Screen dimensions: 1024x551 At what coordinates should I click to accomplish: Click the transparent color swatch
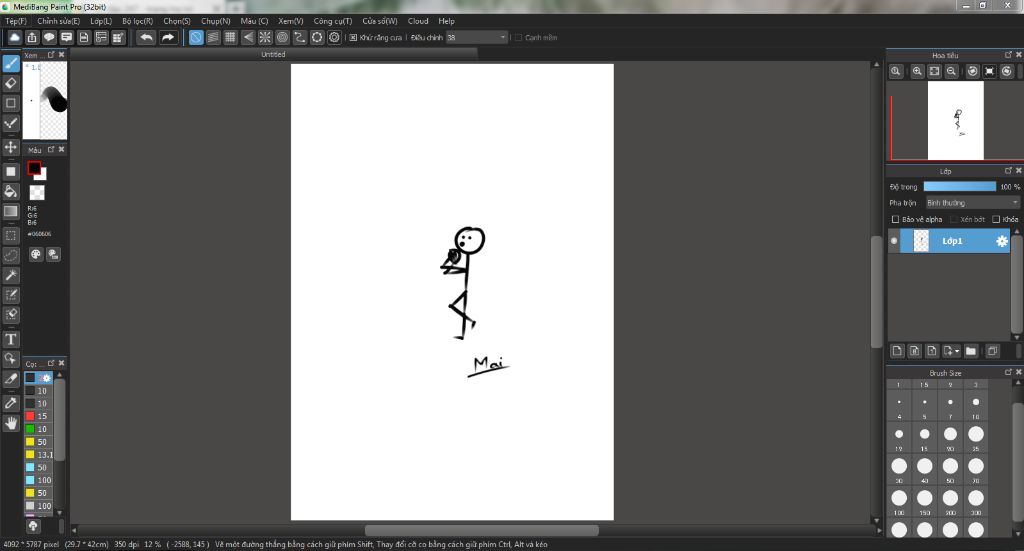37,193
